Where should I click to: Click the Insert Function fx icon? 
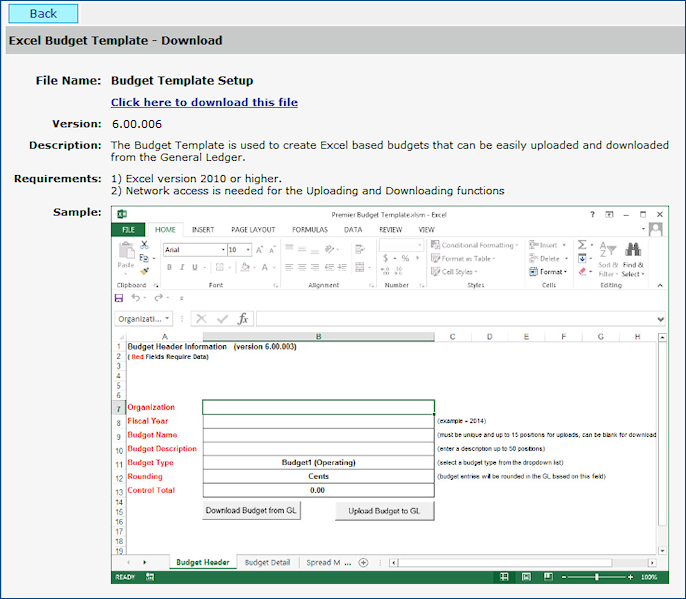pos(243,319)
